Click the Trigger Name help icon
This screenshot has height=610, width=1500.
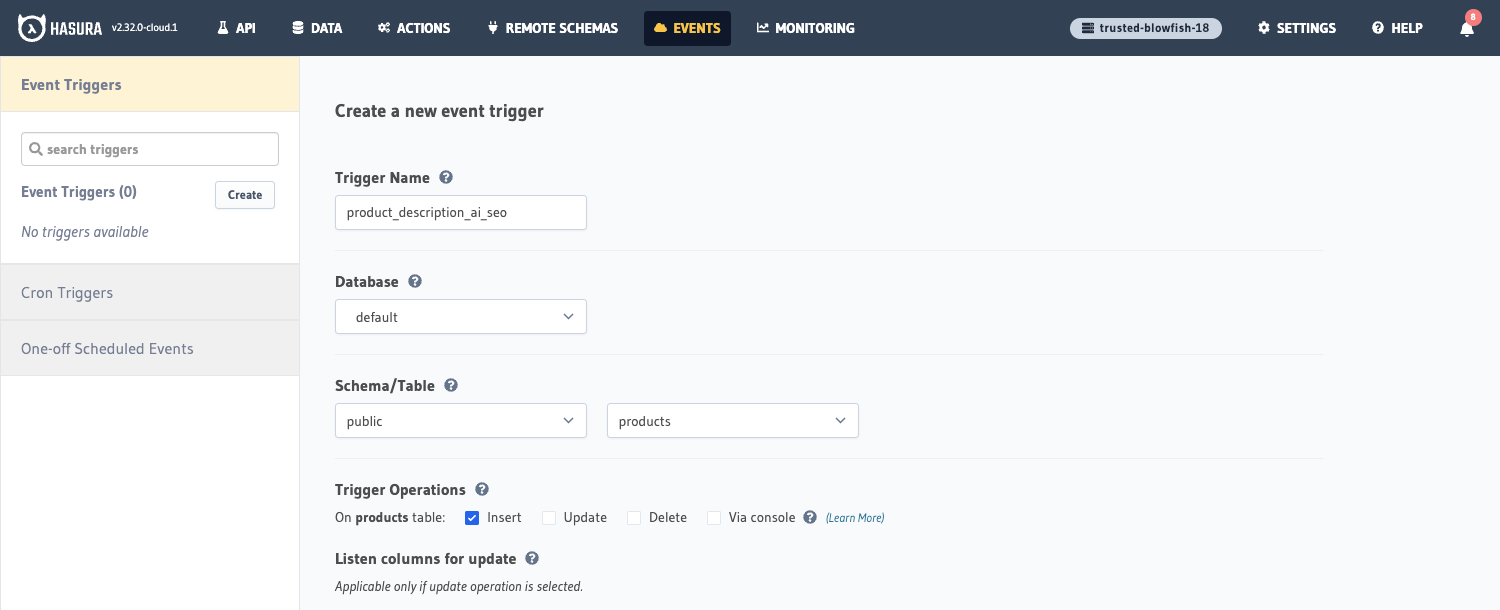click(446, 176)
